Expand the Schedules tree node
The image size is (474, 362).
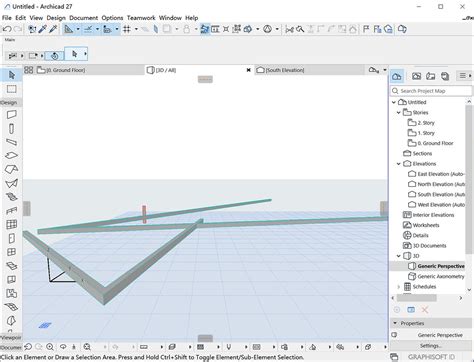pyautogui.click(x=399, y=286)
